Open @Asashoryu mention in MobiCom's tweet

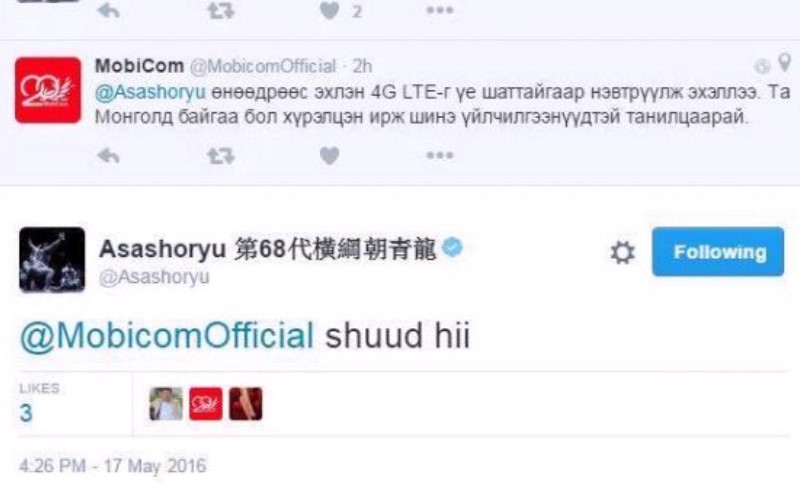(150, 92)
